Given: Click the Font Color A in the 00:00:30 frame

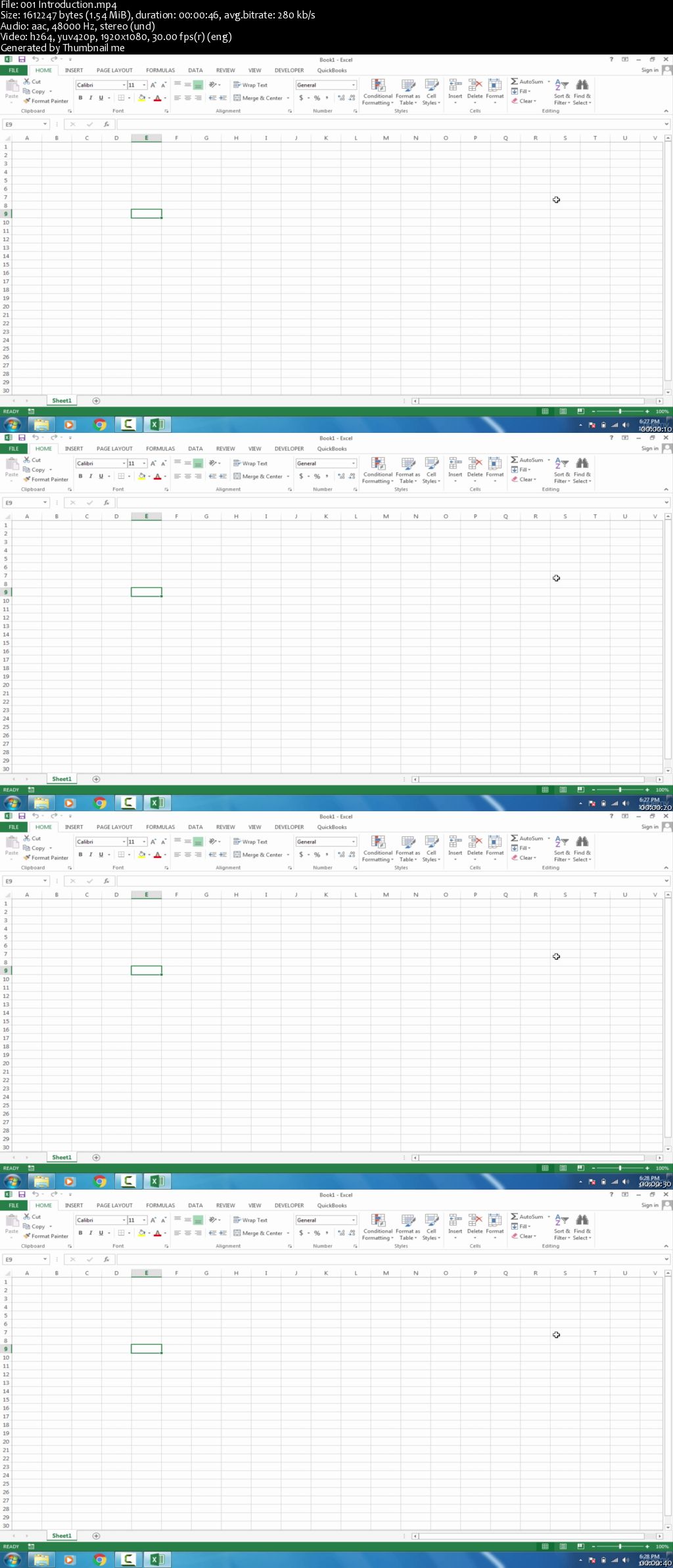Looking at the screenshot, I should 157,855.
